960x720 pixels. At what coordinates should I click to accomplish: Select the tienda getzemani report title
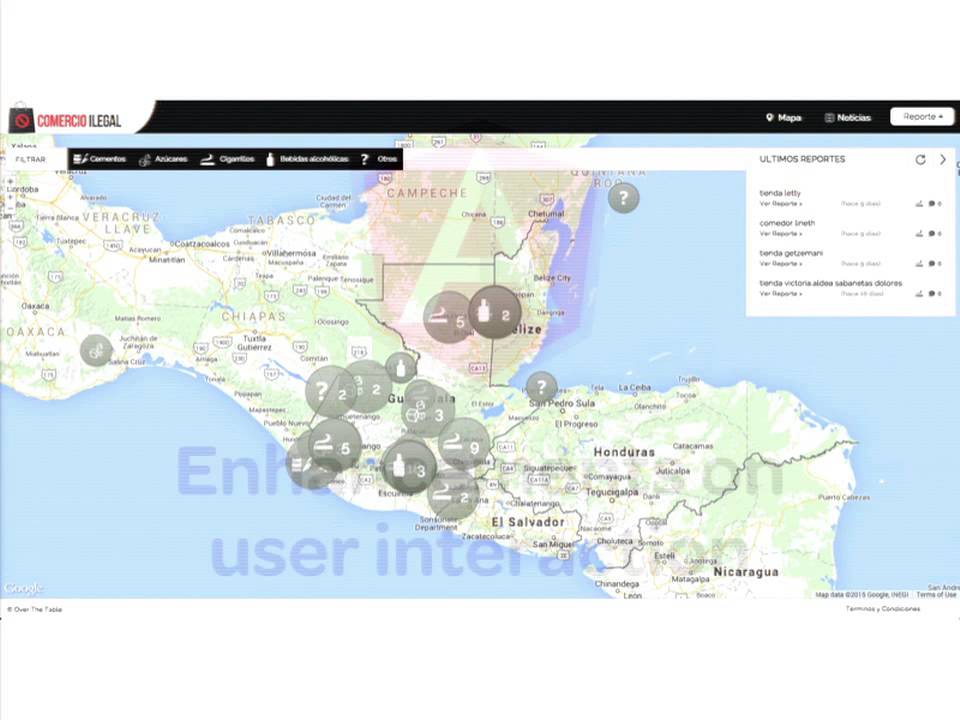pos(791,253)
